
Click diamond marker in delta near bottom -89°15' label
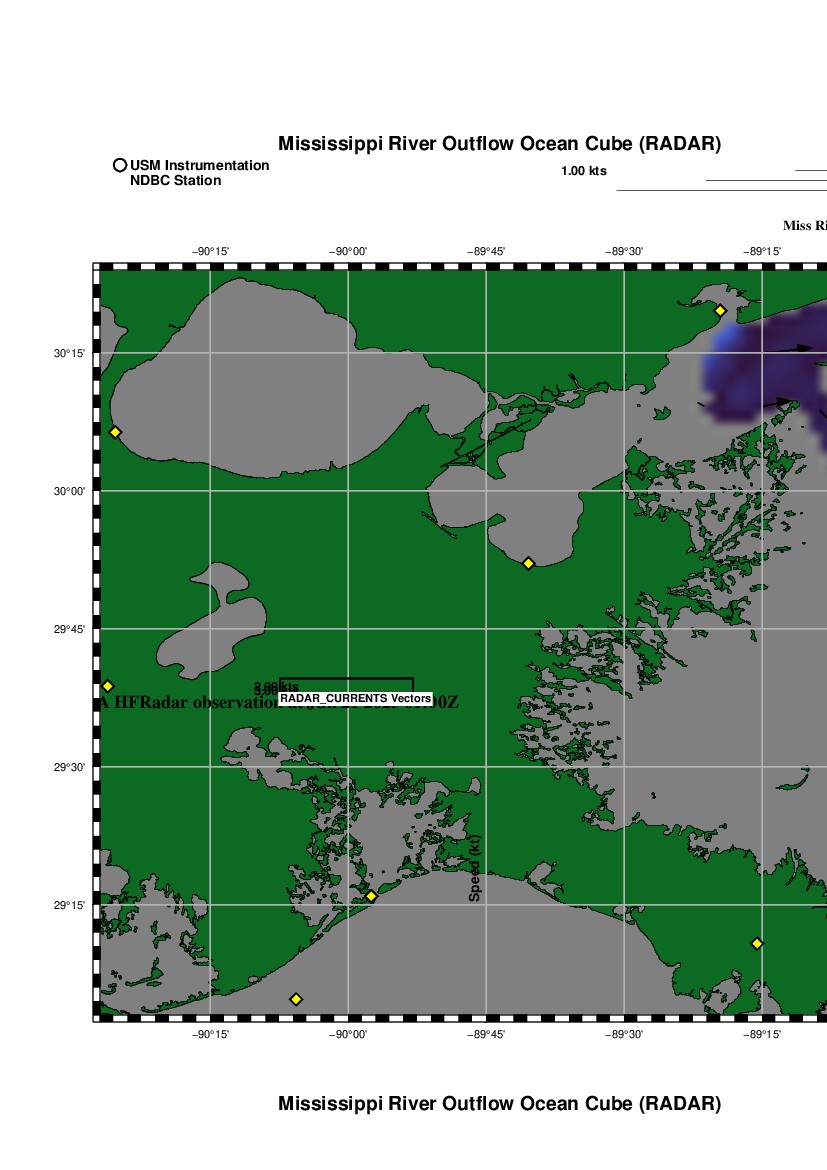(x=757, y=943)
